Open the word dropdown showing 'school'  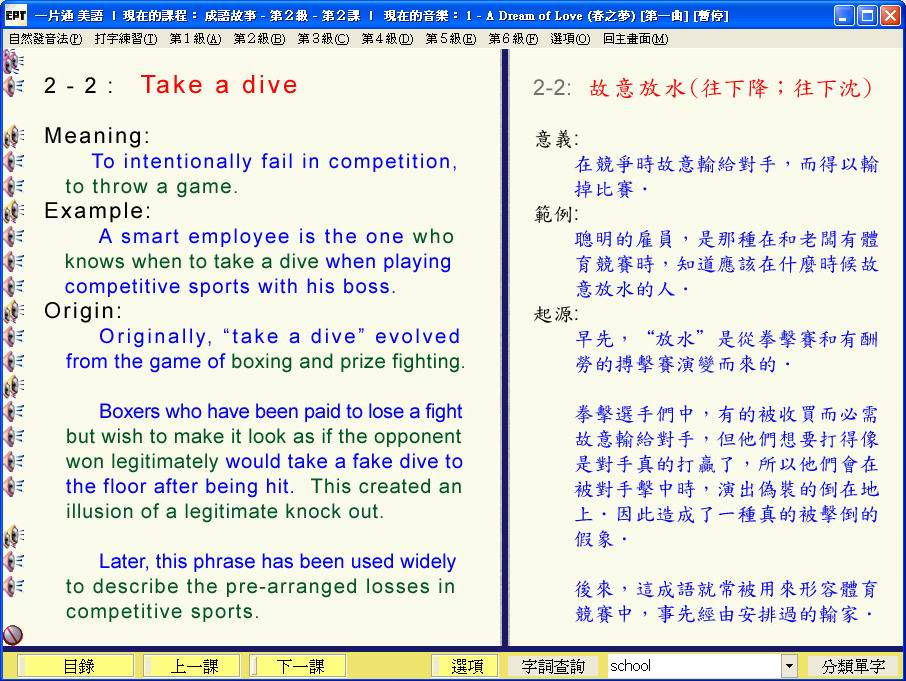tap(789, 666)
